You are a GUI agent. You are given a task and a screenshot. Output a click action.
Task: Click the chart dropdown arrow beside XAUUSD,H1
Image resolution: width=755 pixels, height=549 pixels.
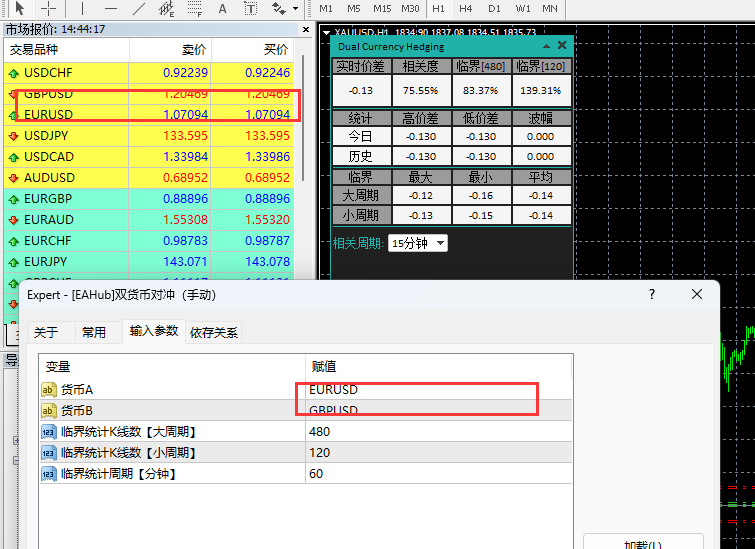326,33
